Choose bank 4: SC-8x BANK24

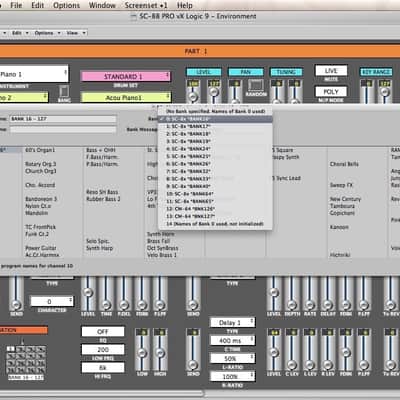point(215,149)
